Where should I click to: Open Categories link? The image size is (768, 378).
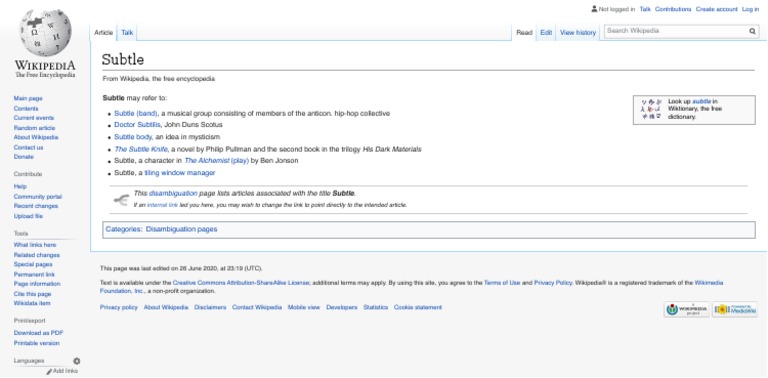click(123, 229)
